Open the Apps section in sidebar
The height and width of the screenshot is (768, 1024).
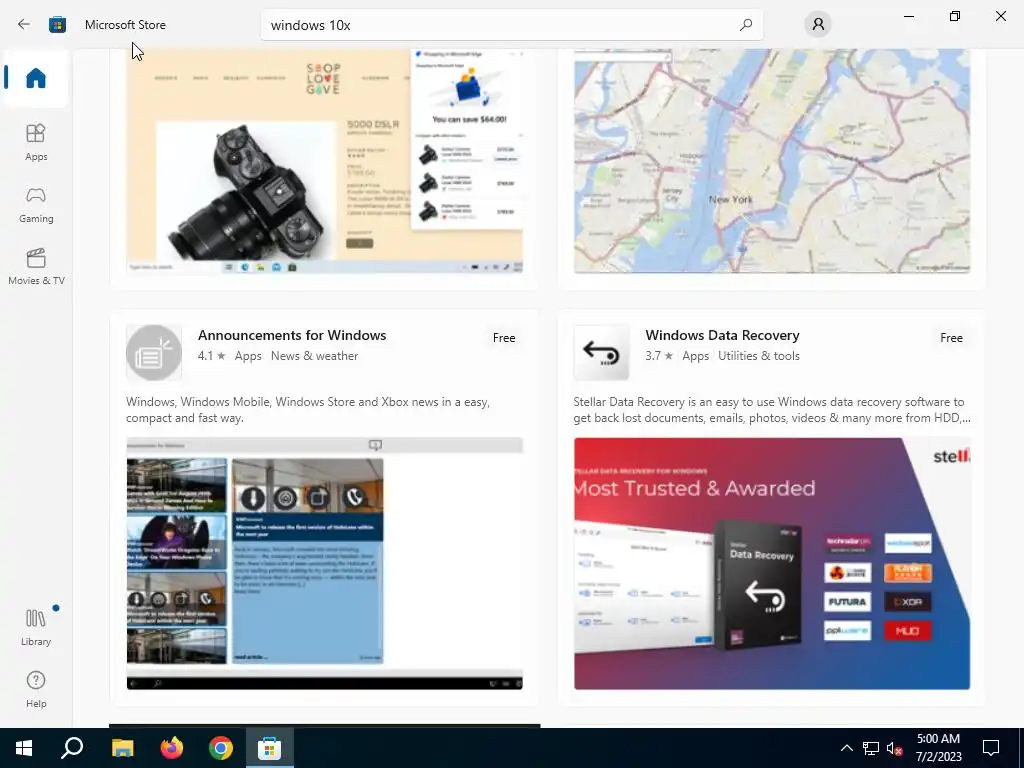click(36, 142)
